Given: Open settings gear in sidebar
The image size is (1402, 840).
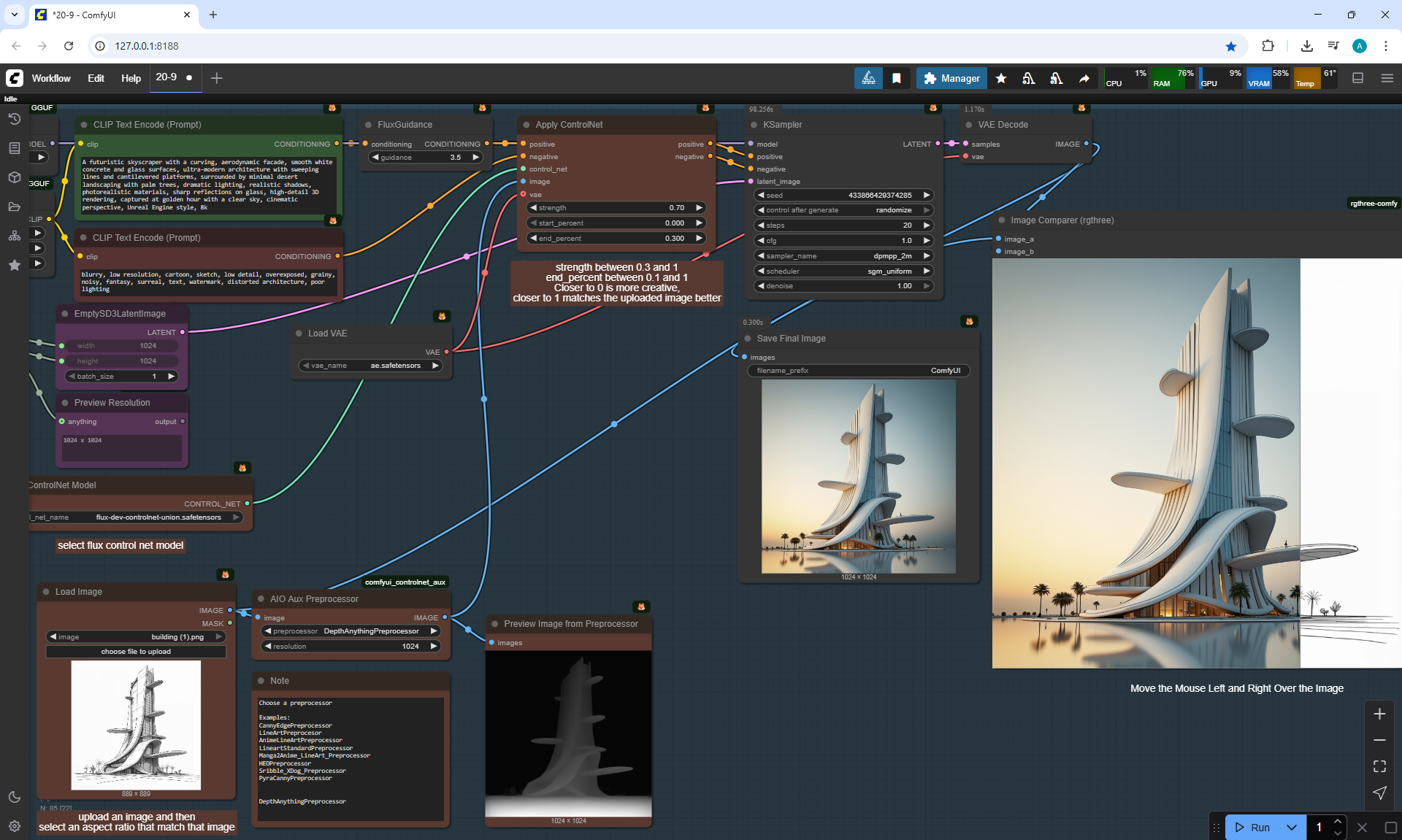Looking at the screenshot, I should click(x=14, y=826).
